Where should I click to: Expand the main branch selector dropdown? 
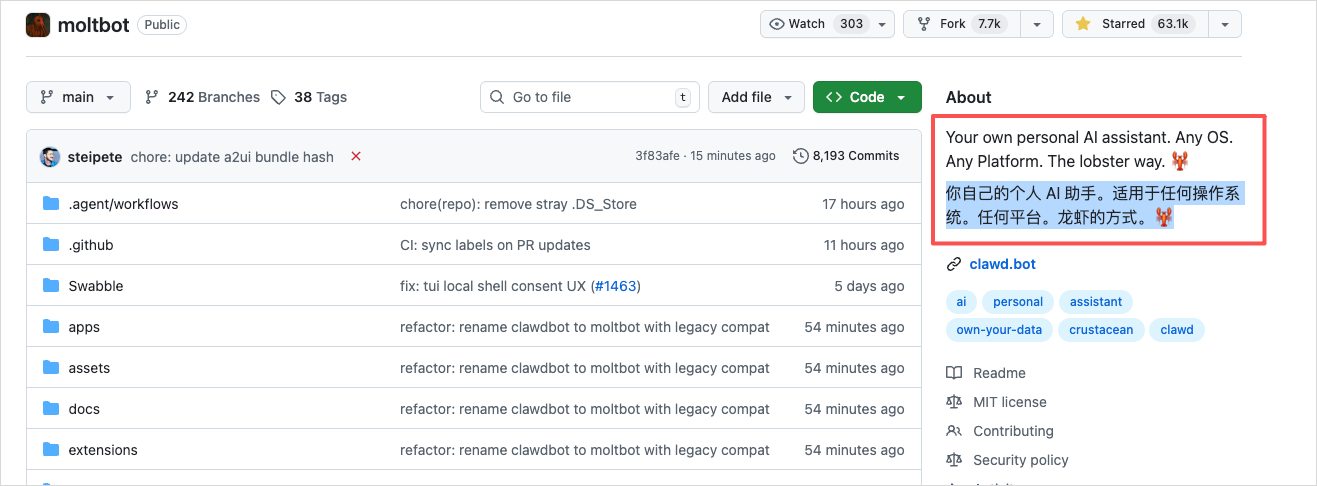tap(78, 97)
